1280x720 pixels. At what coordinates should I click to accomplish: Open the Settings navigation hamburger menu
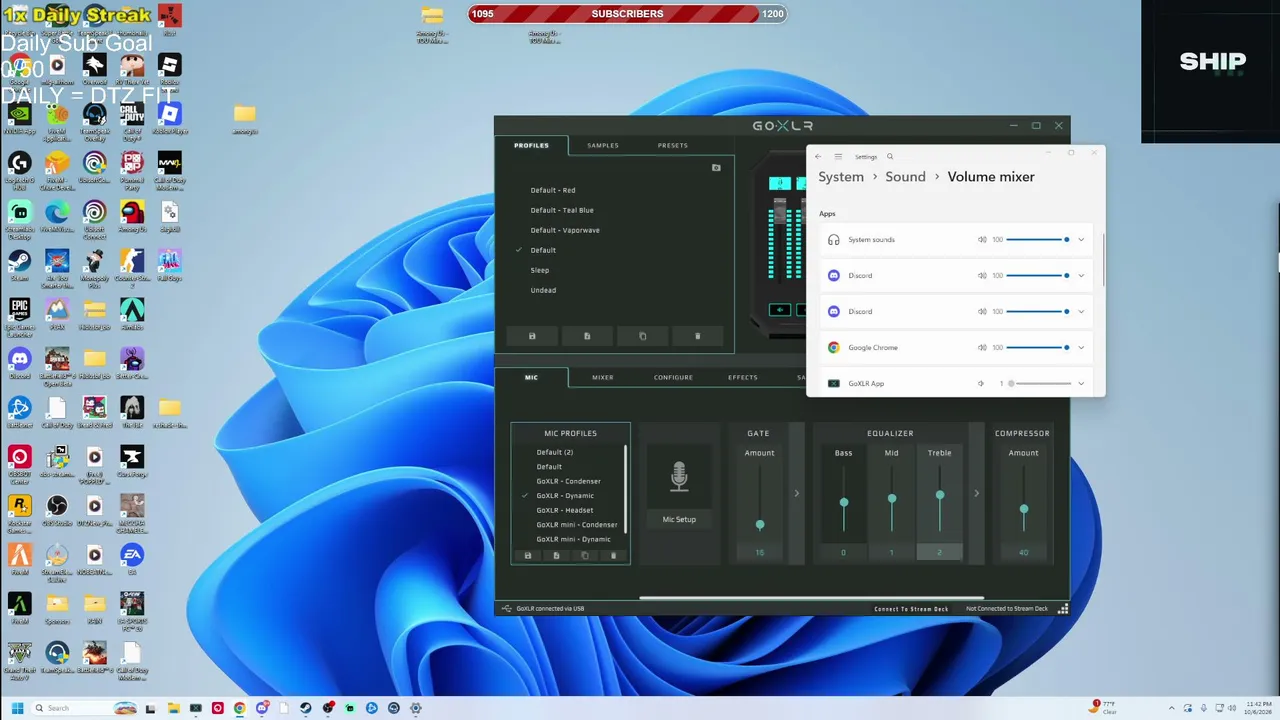838,156
